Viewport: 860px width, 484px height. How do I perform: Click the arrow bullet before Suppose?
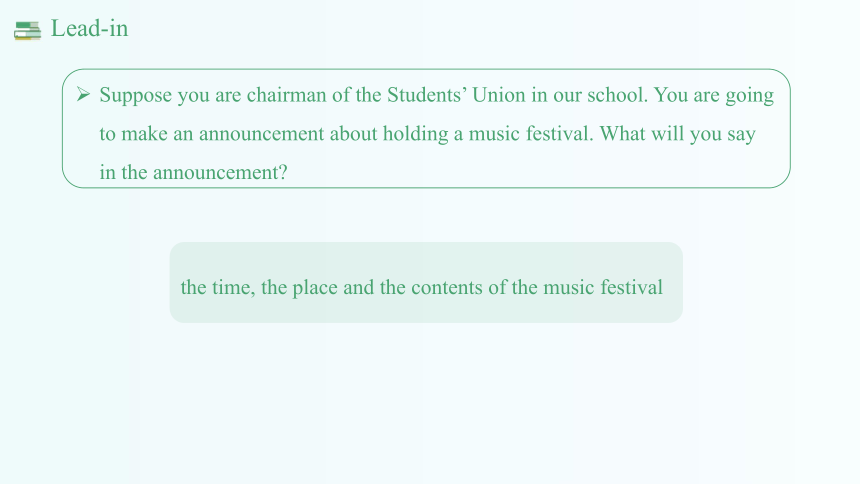pyautogui.click(x=83, y=94)
